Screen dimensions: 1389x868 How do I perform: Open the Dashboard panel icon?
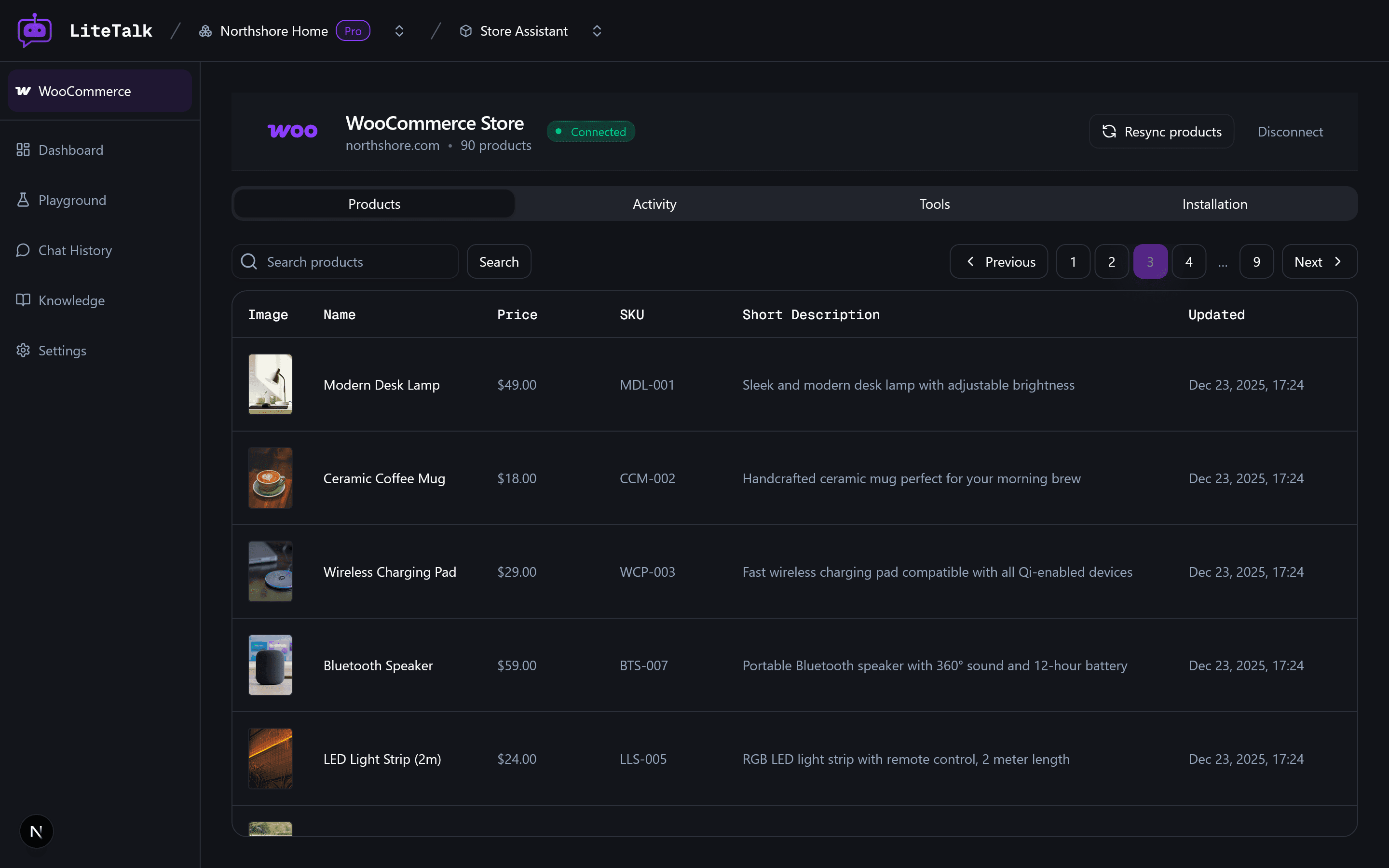click(x=23, y=149)
